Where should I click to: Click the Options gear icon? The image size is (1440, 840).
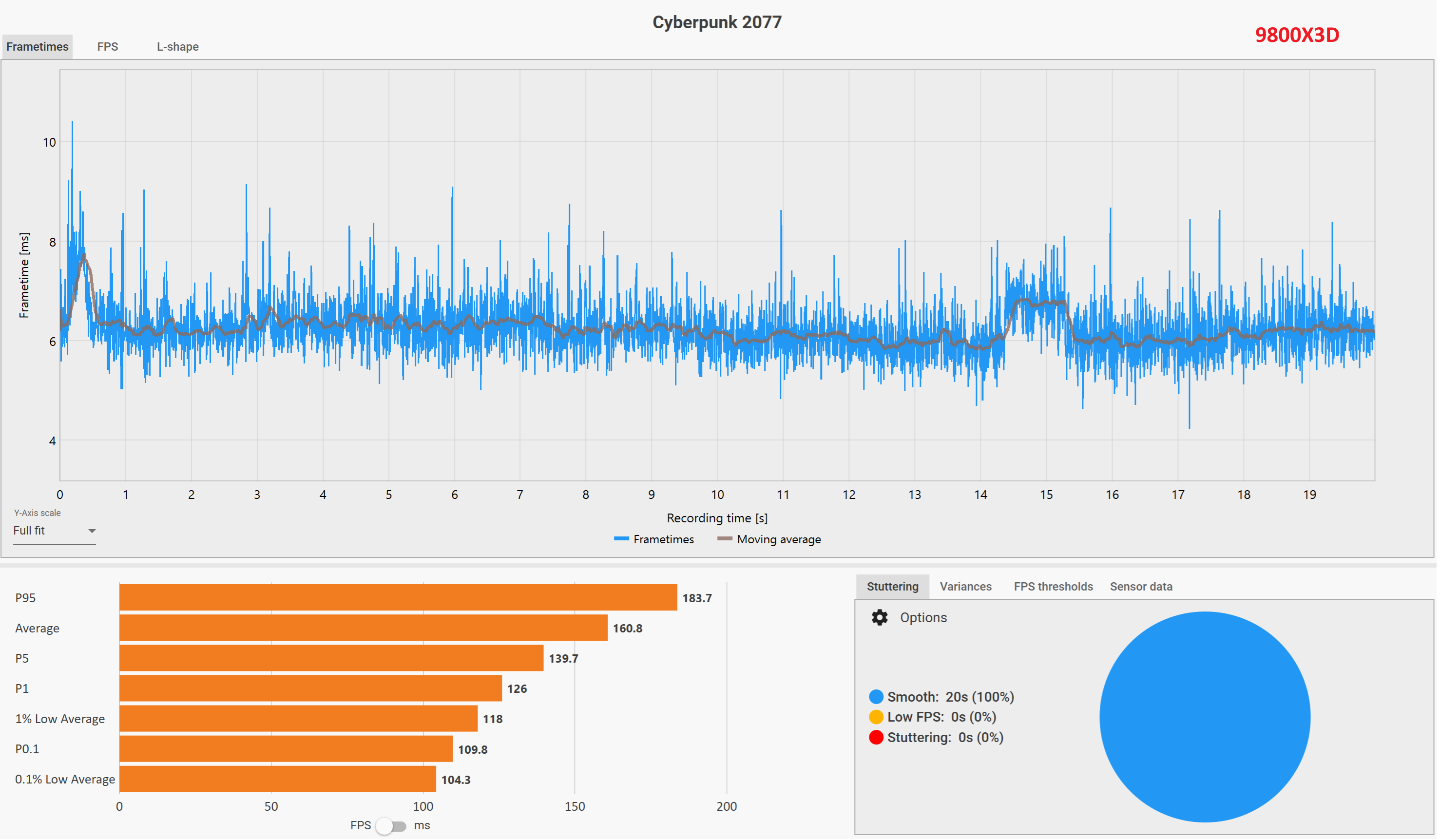click(x=881, y=619)
